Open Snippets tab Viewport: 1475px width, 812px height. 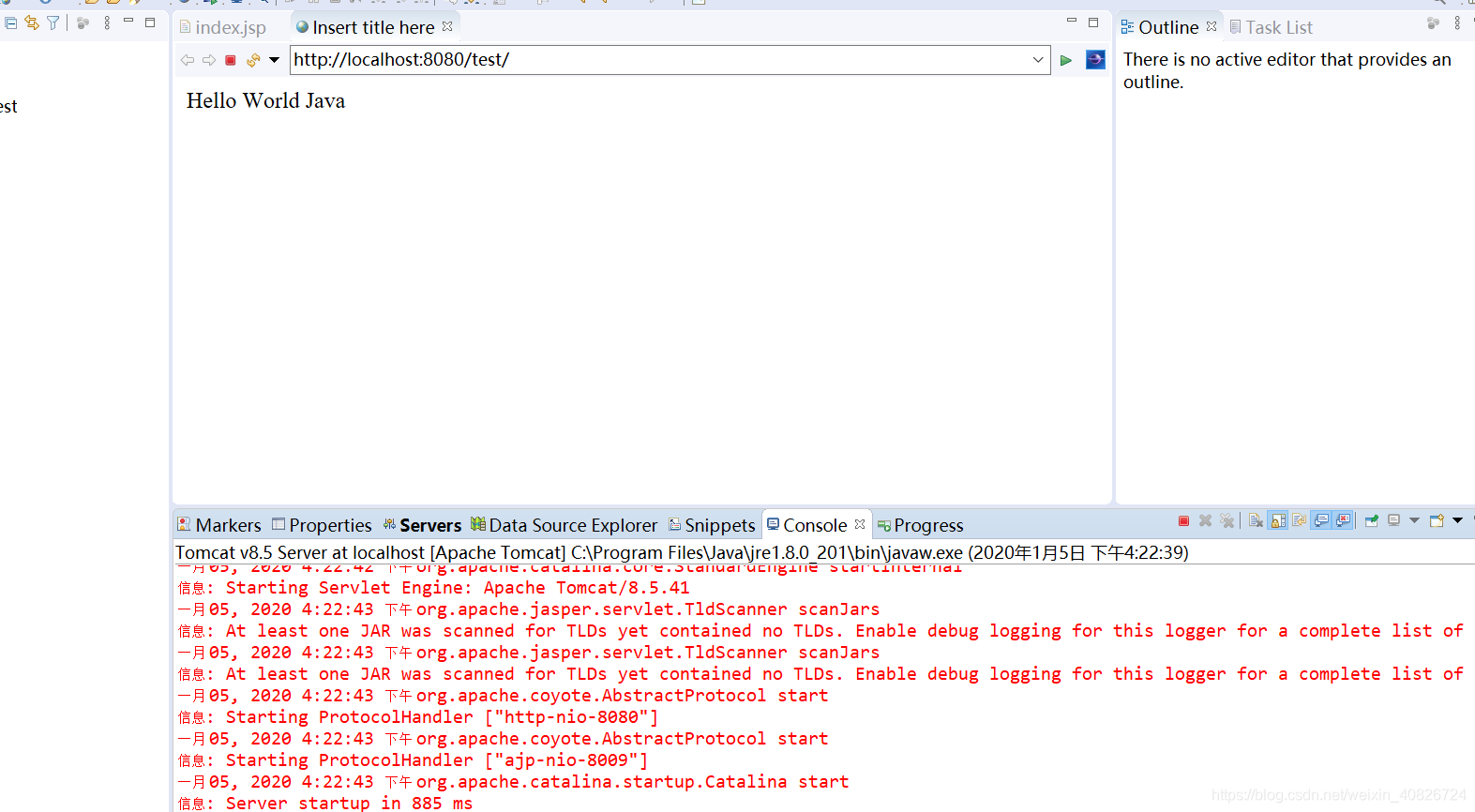pos(712,525)
